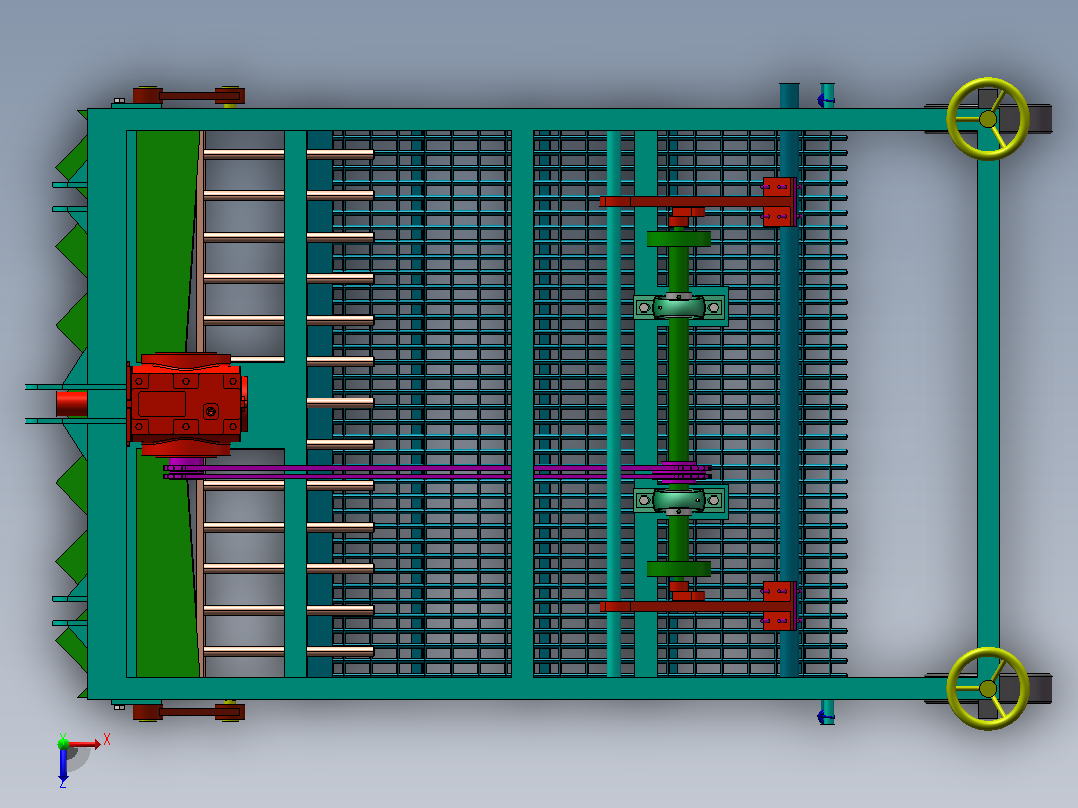The height and width of the screenshot is (808, 1078).
Task: Pick the red linkage arm at top-left corner
Action: pos(189,96)
